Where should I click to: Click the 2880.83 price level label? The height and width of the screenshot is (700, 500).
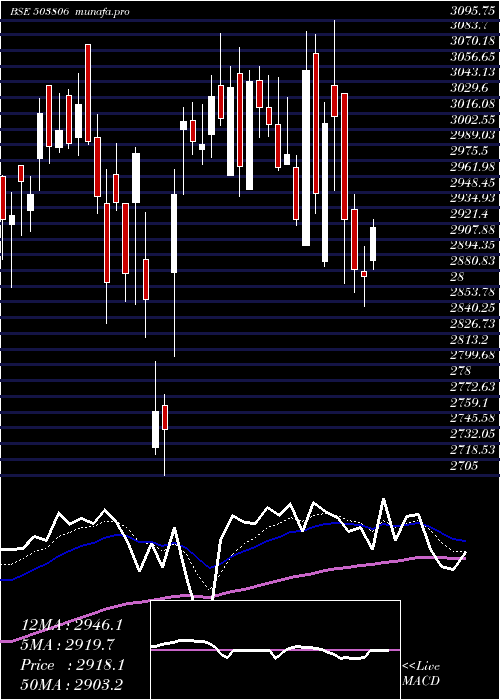[473, 261]
